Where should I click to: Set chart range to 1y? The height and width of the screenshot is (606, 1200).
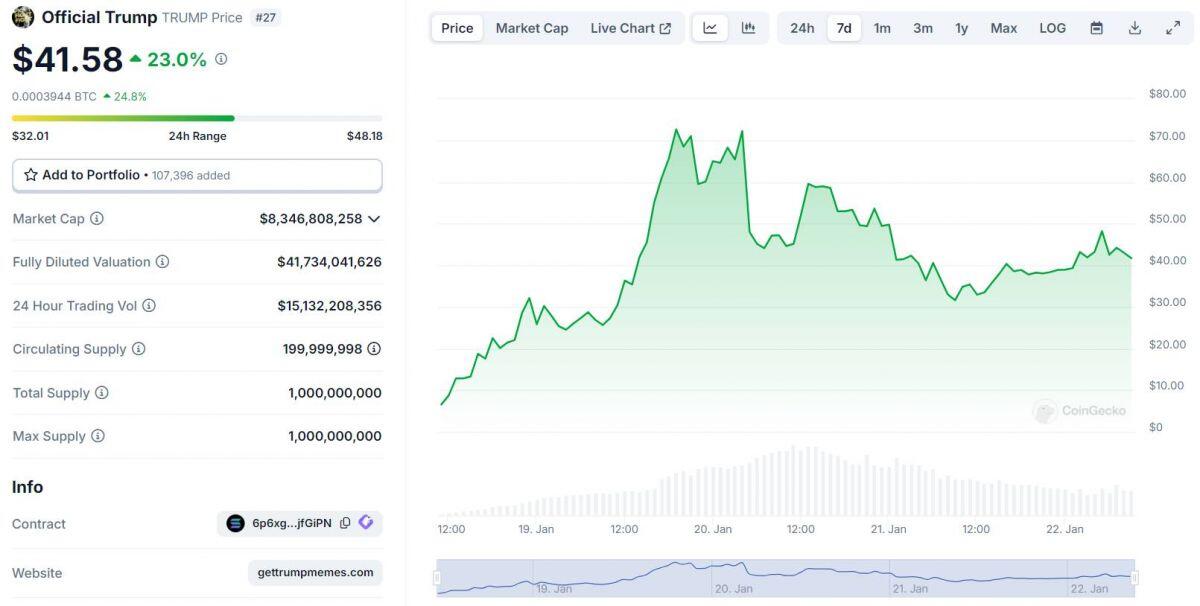click(x=961, y=28)
